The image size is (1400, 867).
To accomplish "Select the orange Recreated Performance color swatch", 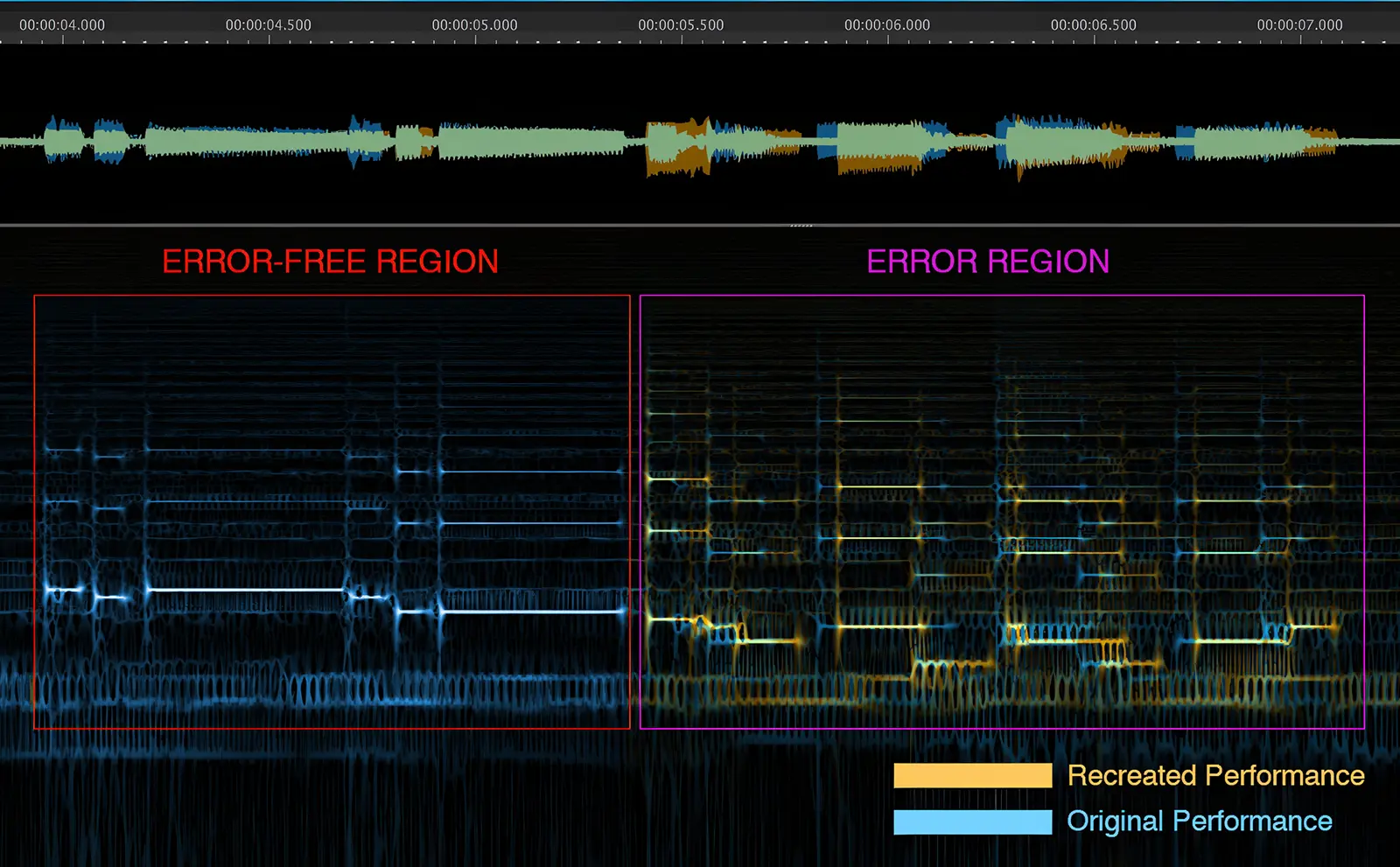I will (x=972, y=776).
